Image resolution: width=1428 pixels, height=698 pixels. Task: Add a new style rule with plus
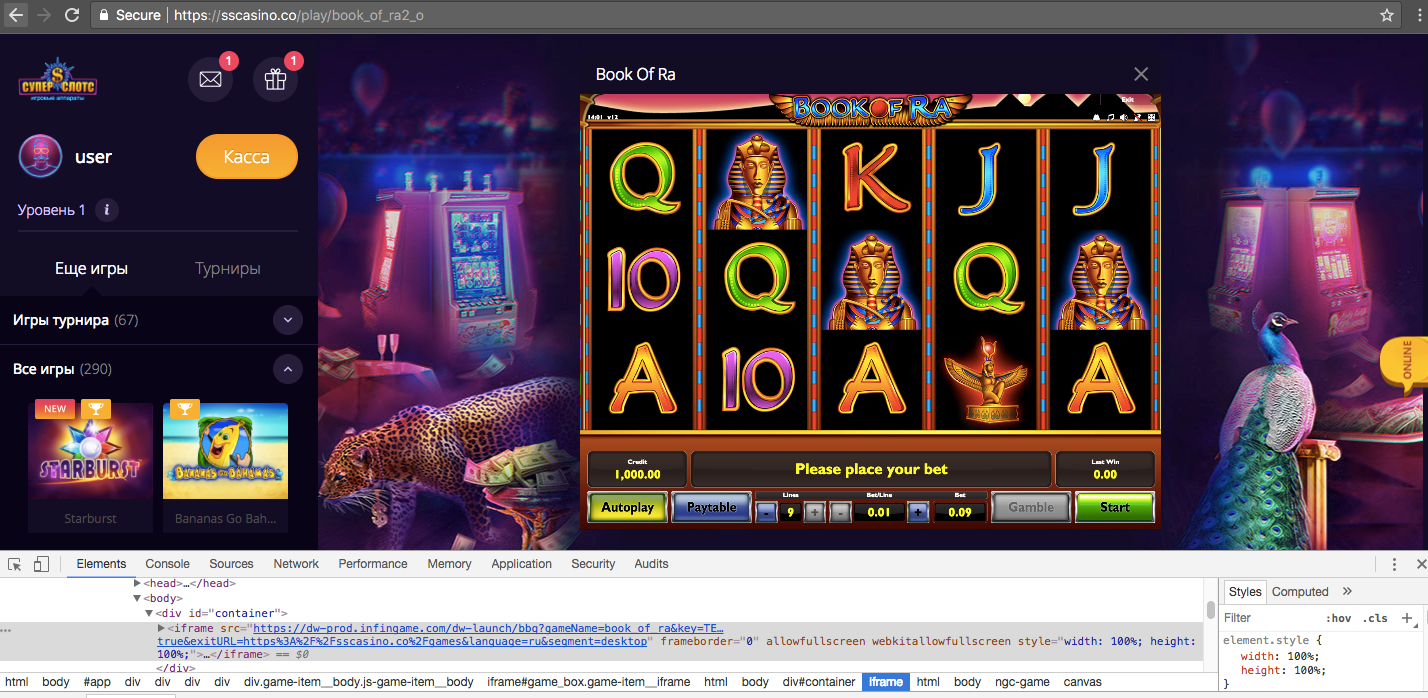tap(1407, 618)
